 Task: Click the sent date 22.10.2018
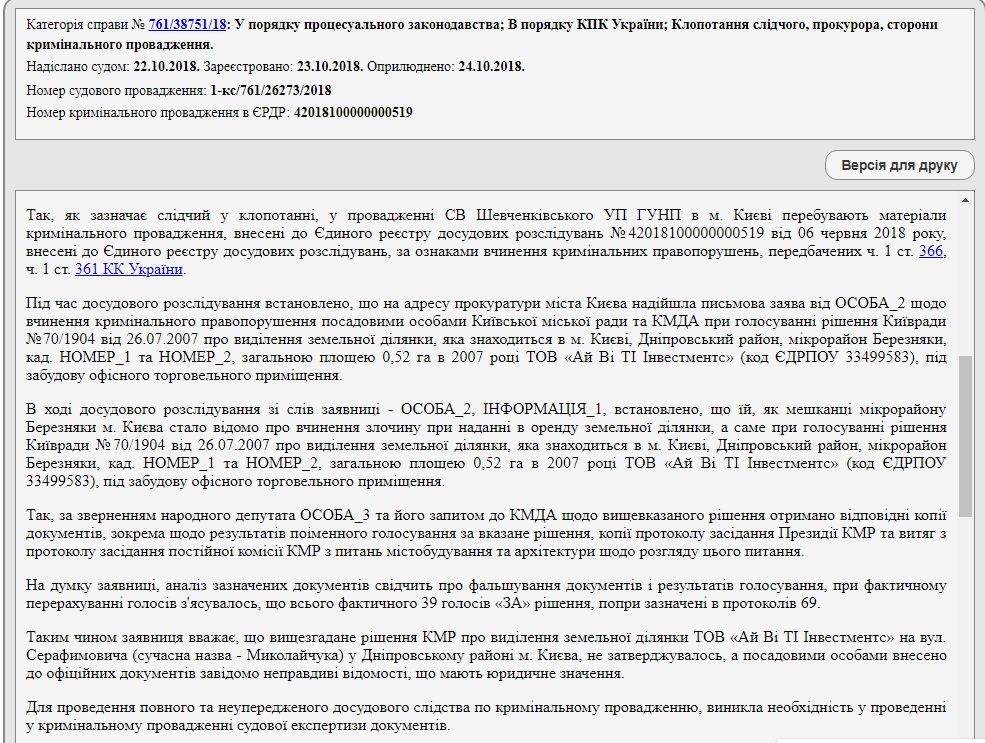tap(162, 67)
